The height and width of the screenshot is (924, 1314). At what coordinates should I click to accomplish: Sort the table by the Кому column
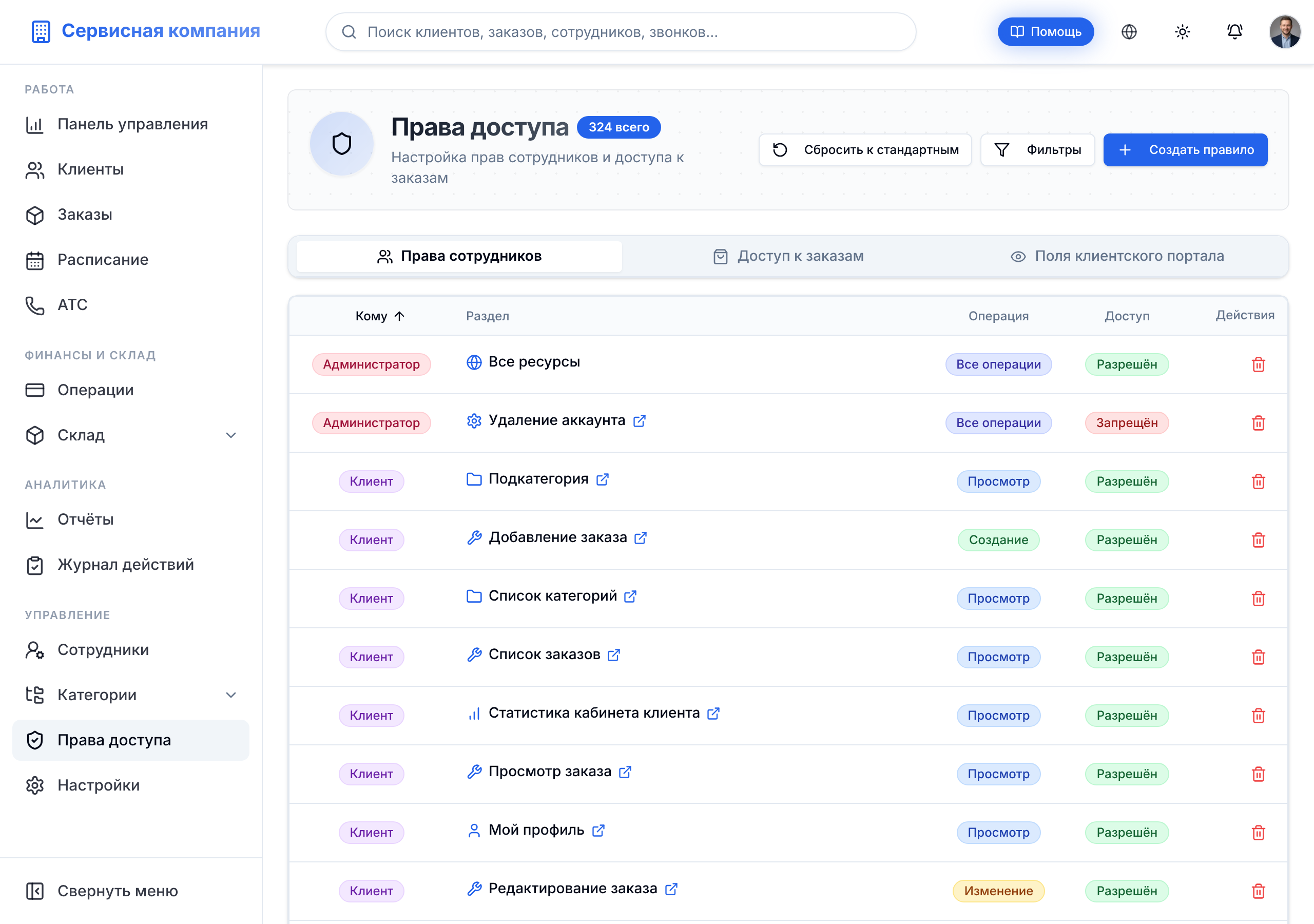pyautogui.click(x=379, y=316)
